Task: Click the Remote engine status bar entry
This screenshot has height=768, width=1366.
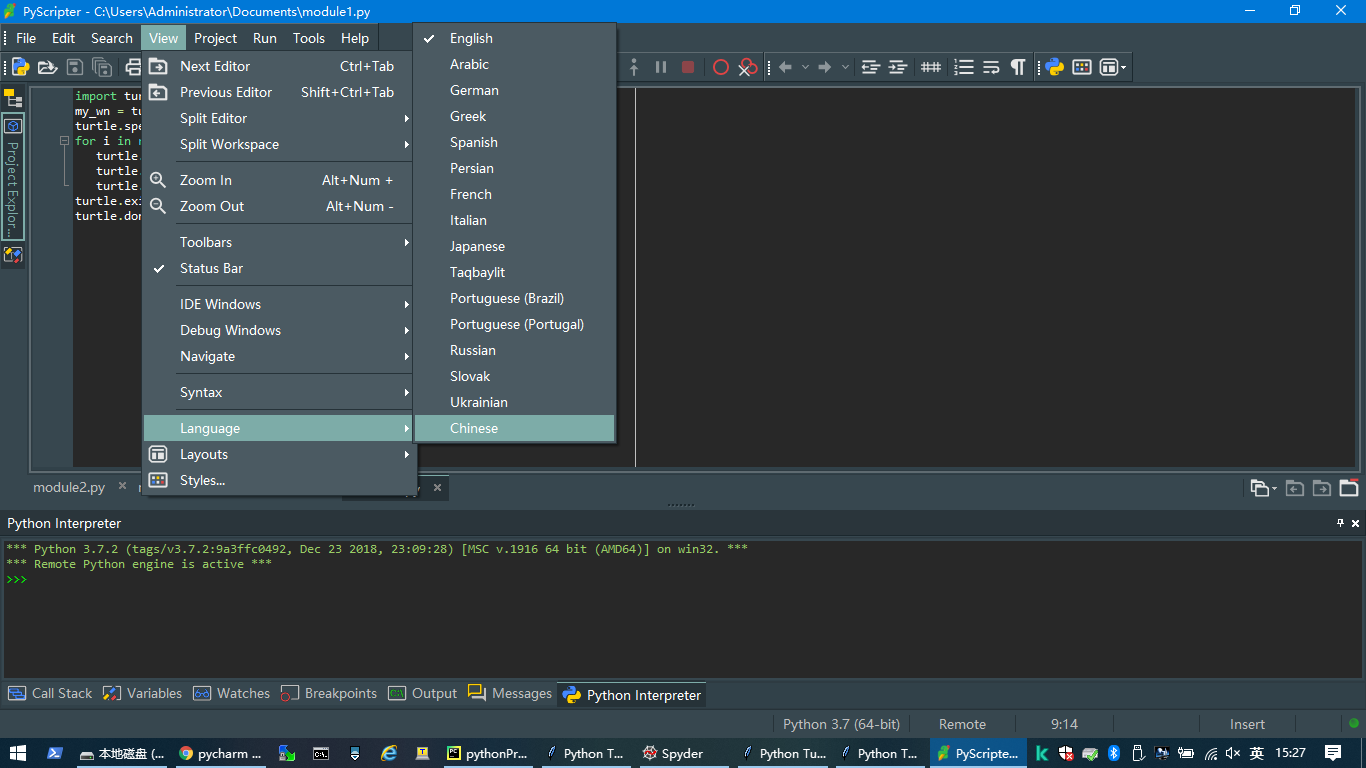Action: [962, 724]
